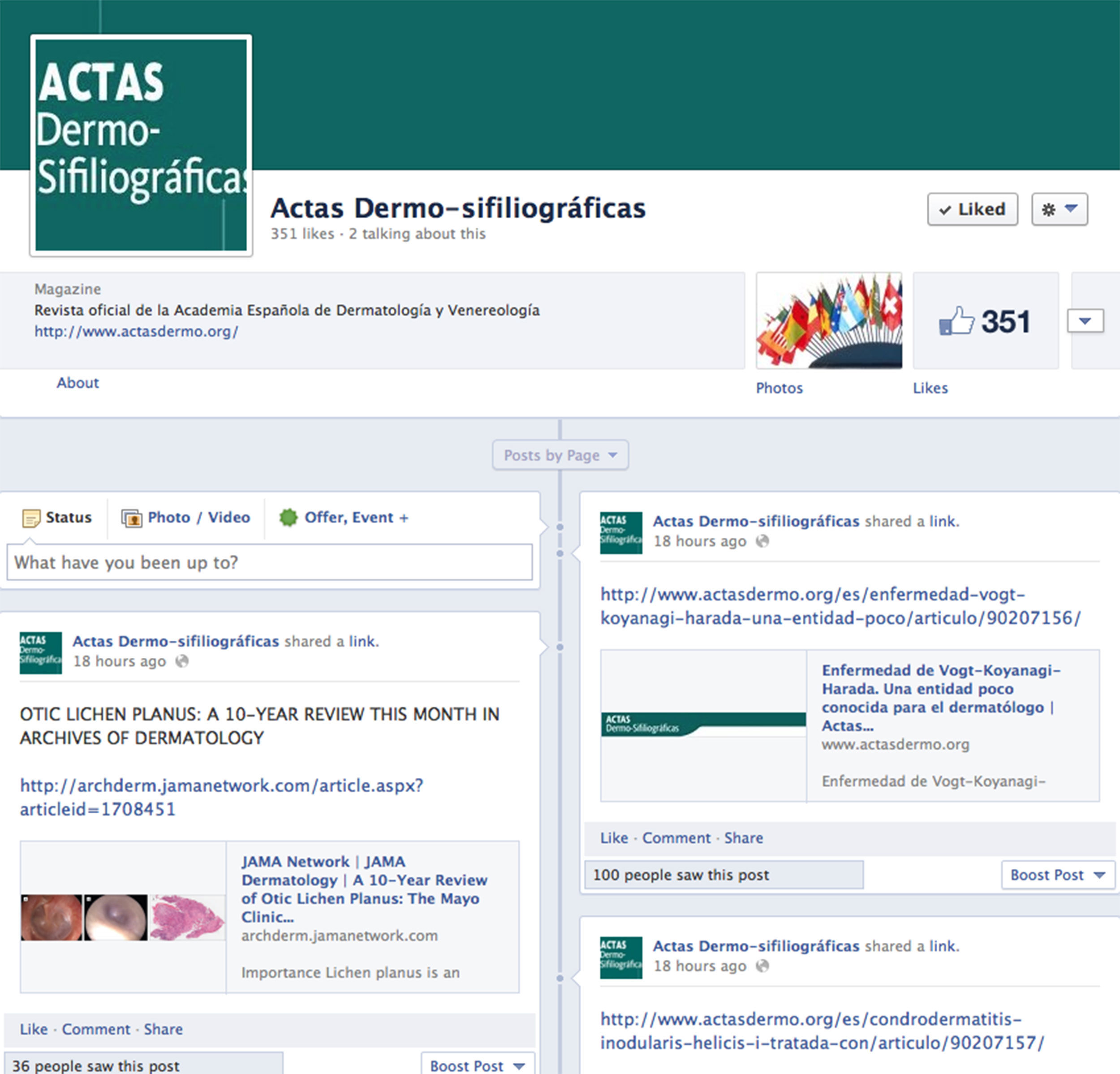Viewport: 1120px width, 1074px height.
Task: Select the Photo / Video composer tab
Action: click(186, 517)
